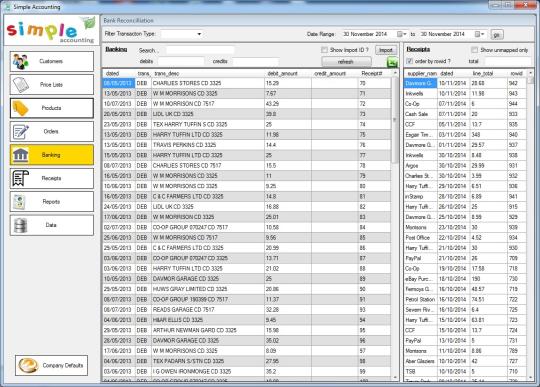
Task: Open Data via the database icon
Action: (20, 225)
